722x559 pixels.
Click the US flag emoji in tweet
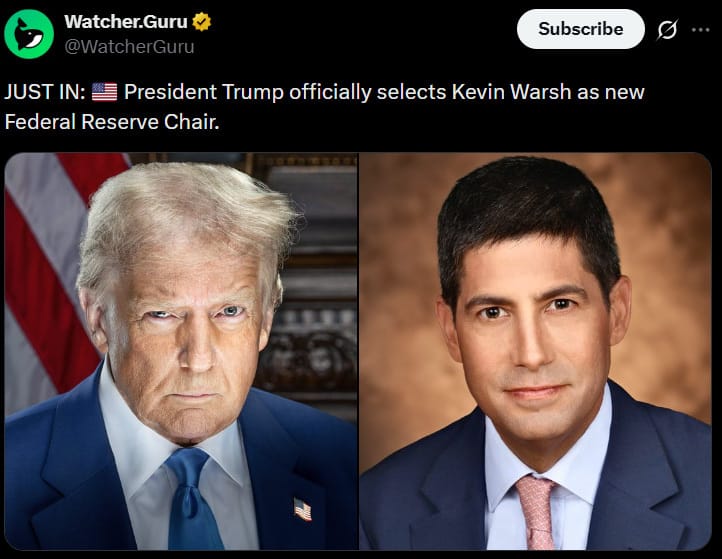[105, 92]
